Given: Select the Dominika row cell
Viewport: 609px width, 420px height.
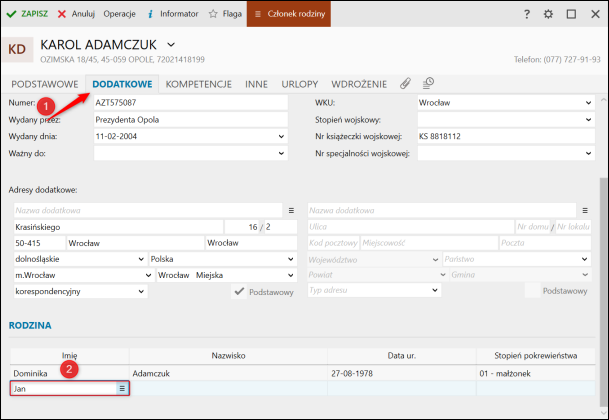Looking at the screenshot, I should click(x=70, y=373).
